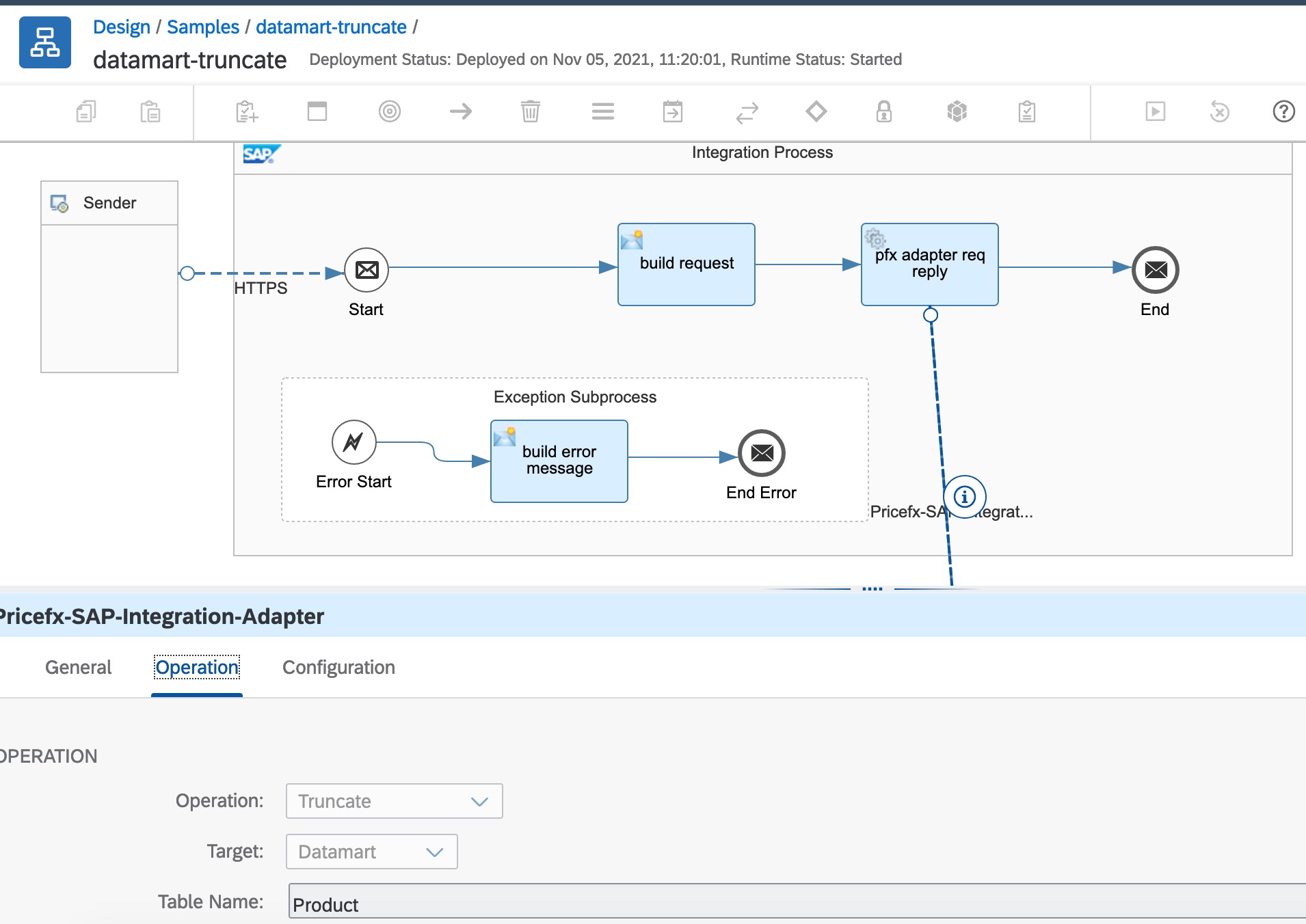Open the Configuration tab
This screenshot has width=1306, height=924.
pos(338,667)
